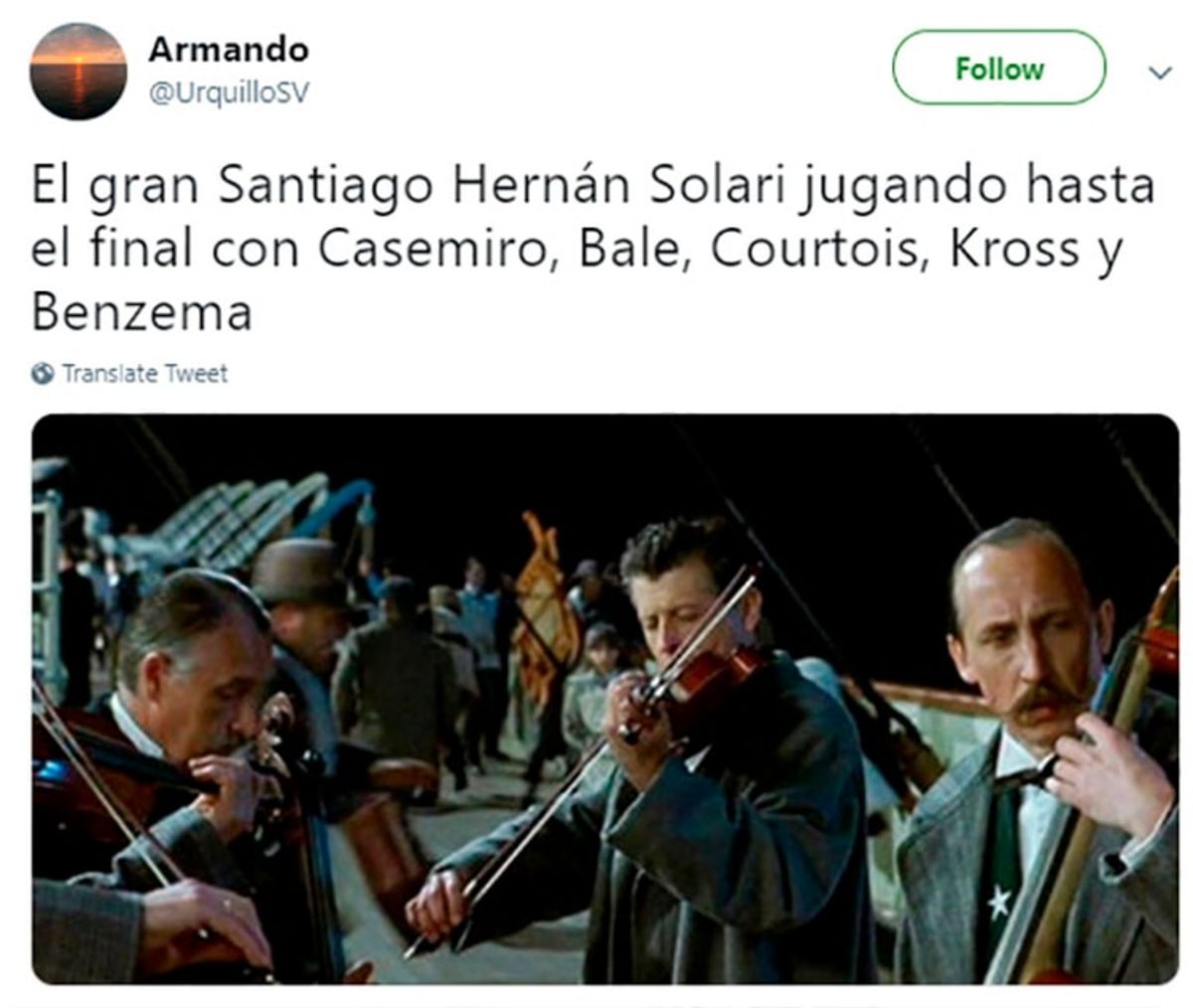Follow the Armando account
The width and height of the screenshot is (1193, 1008).
point(999,68)
